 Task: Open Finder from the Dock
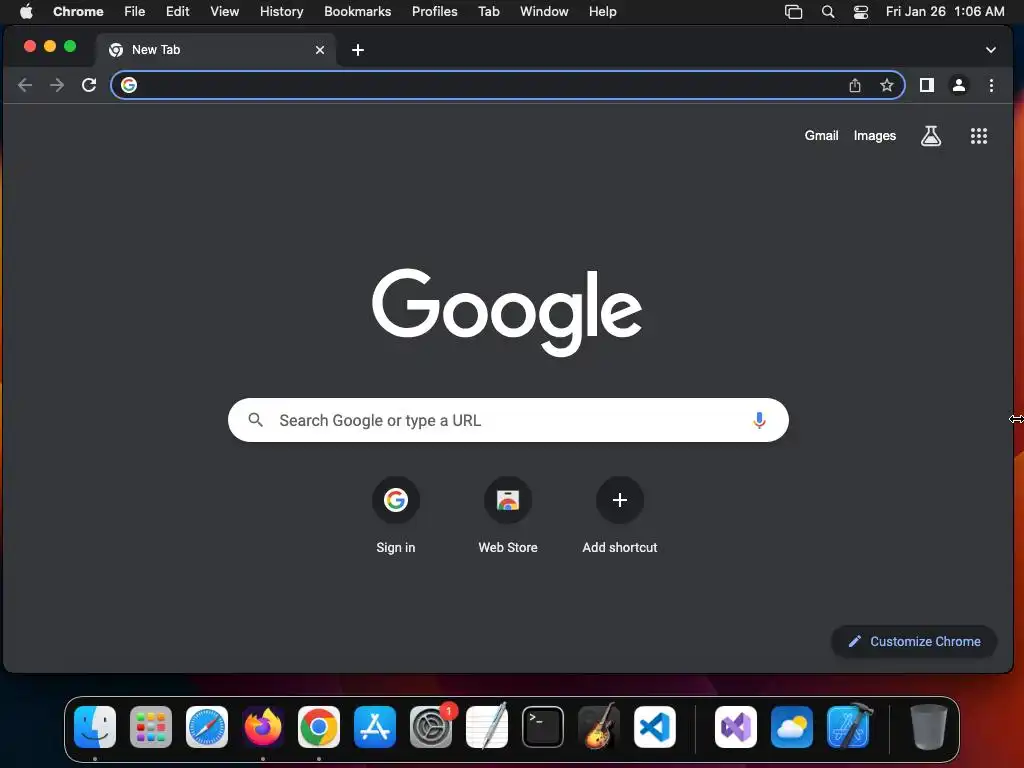[x=95, y=727]
